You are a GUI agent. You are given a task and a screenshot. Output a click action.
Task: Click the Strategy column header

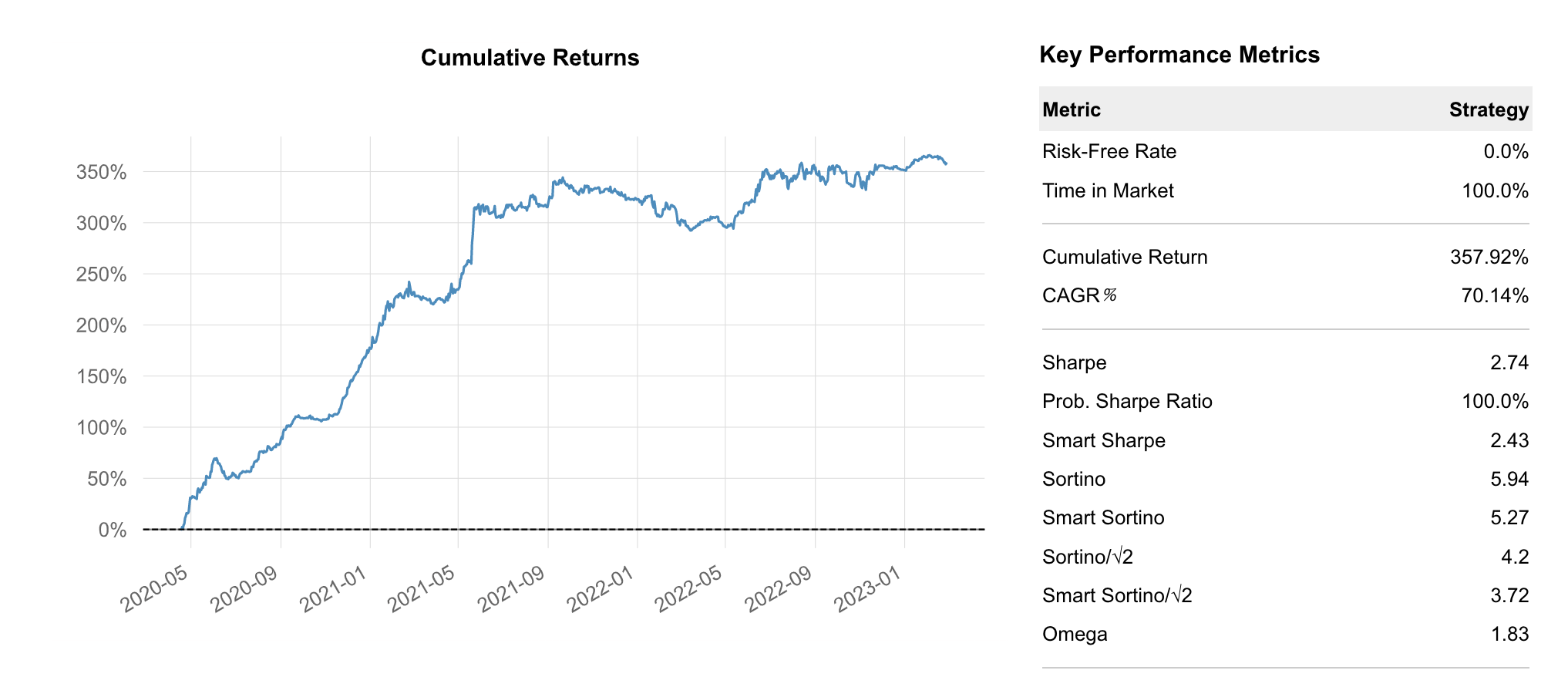pos(1488,109)
